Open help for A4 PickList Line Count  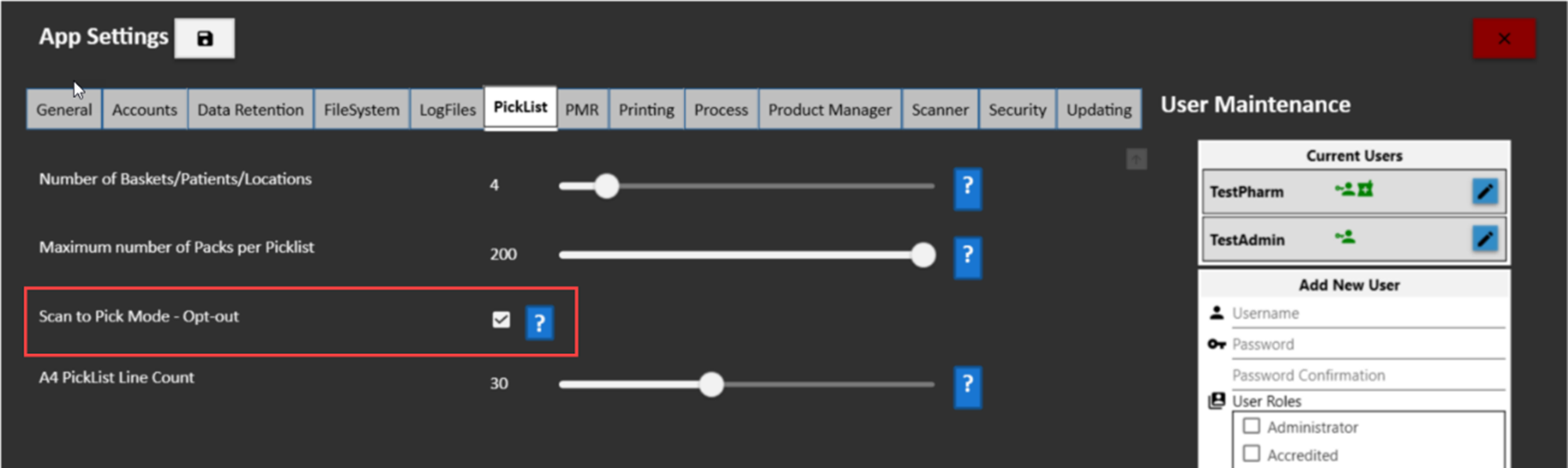point(967,385)
